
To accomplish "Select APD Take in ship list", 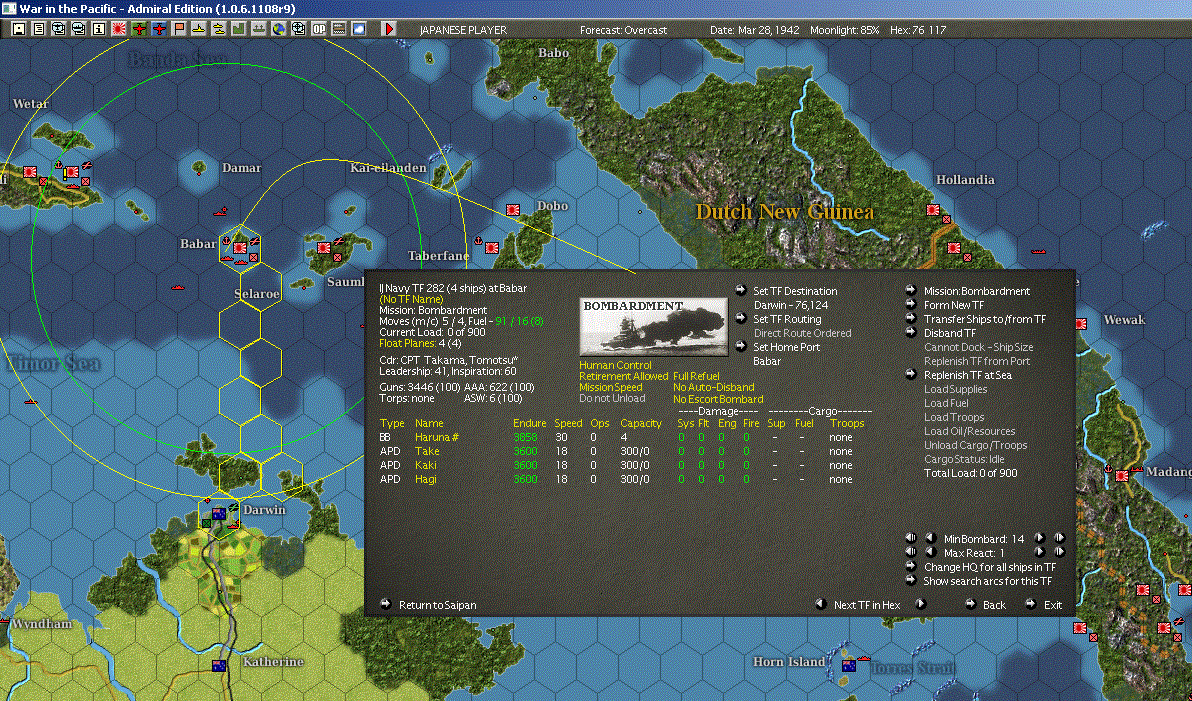I will [x=426, y=451].
